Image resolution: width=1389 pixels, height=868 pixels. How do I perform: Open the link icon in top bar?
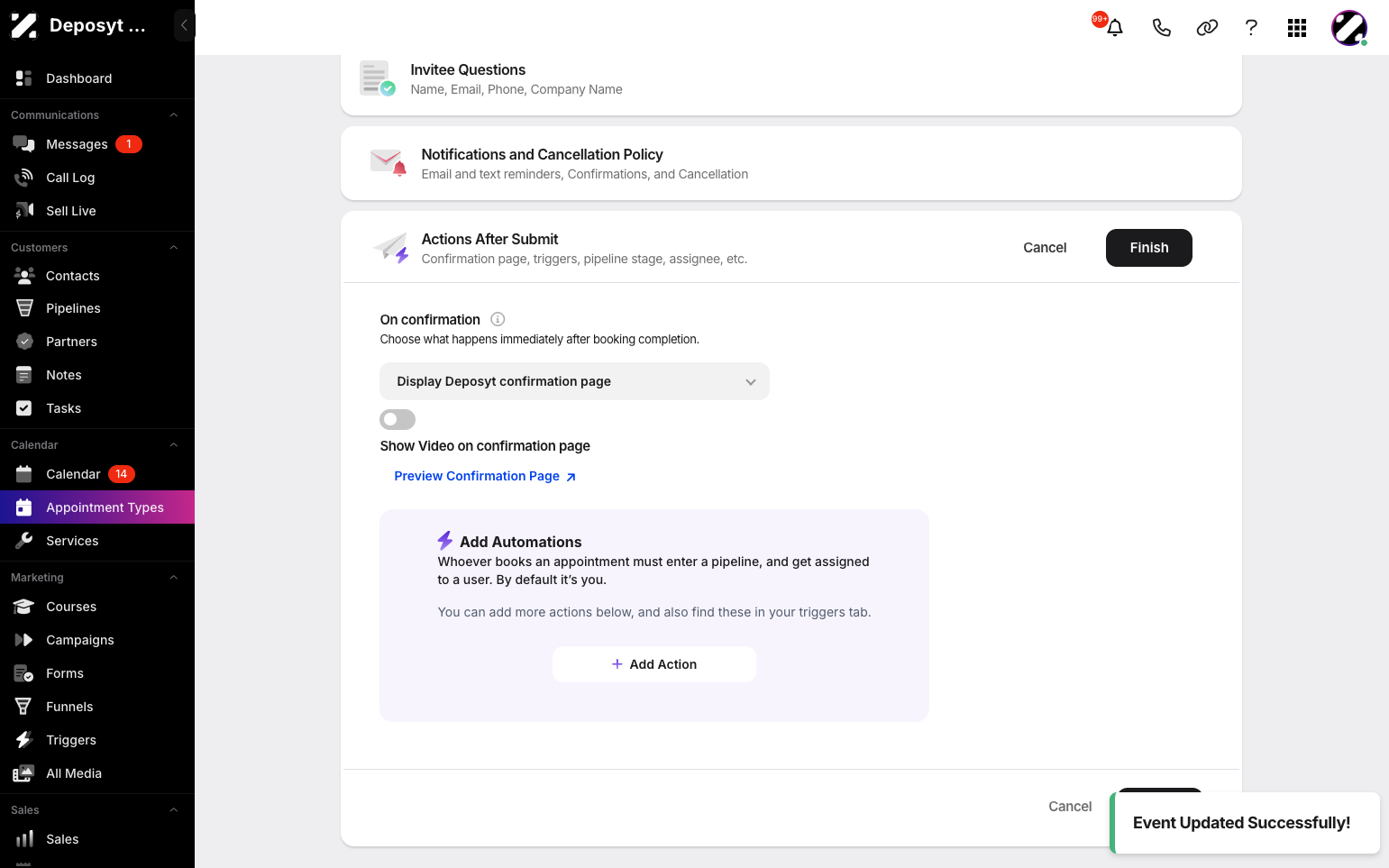1207,28
